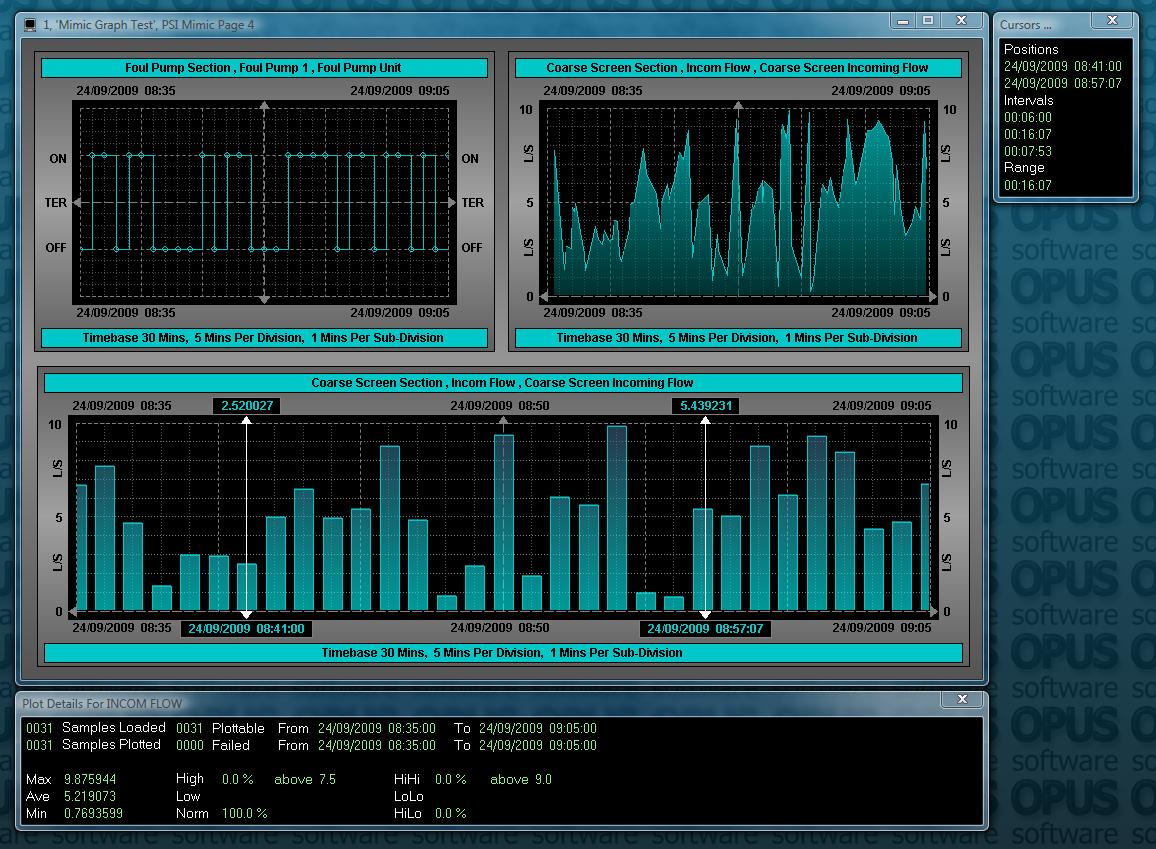
Task: Click the 5.439231 cursor value label
Action: pyautogui.click(x=706, y=405)
